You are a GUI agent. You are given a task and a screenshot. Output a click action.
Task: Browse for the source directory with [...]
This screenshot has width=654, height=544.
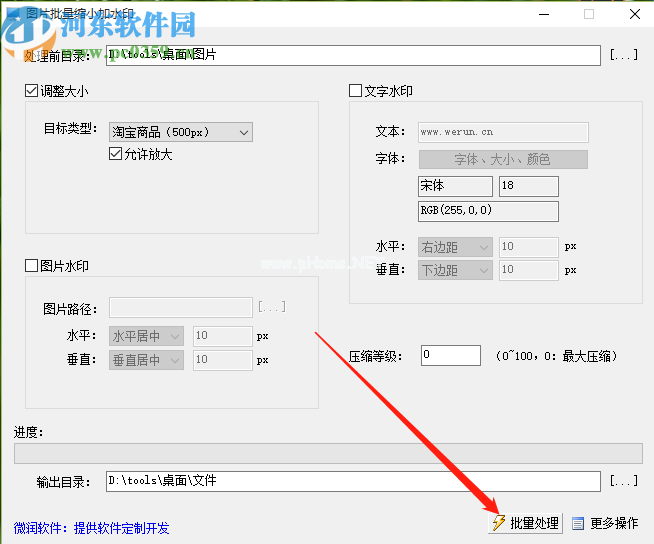(623, 56)
